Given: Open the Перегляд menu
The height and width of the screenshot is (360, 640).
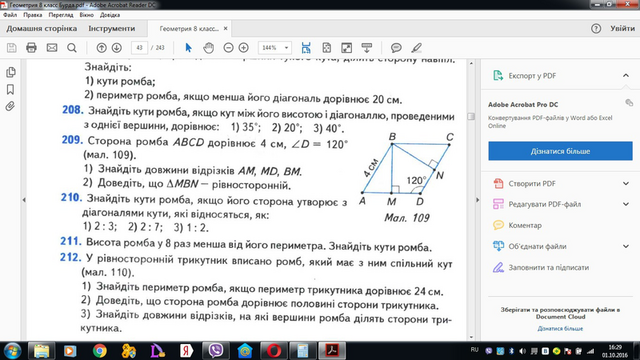Looking at the screenshot, I should 61,15.
